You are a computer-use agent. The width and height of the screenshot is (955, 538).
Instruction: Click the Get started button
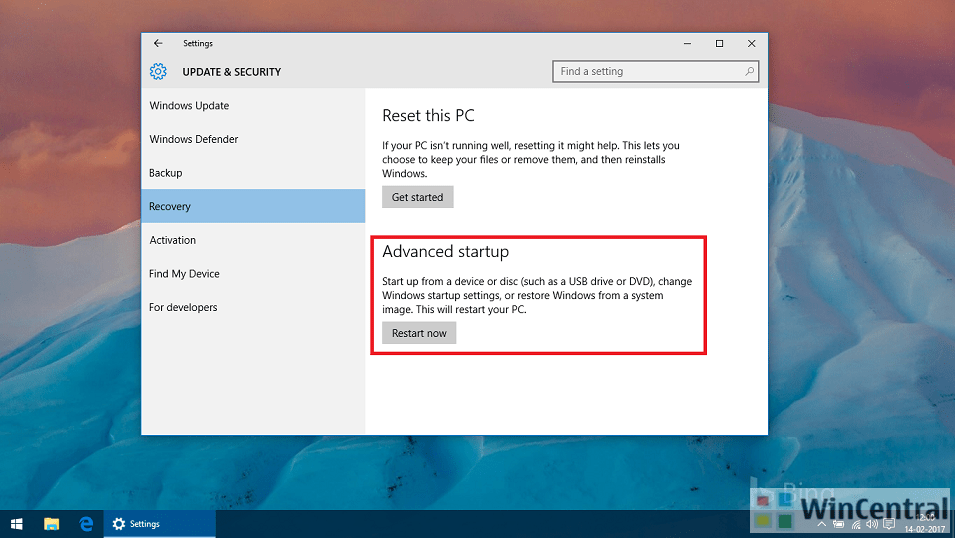[418, 197]
